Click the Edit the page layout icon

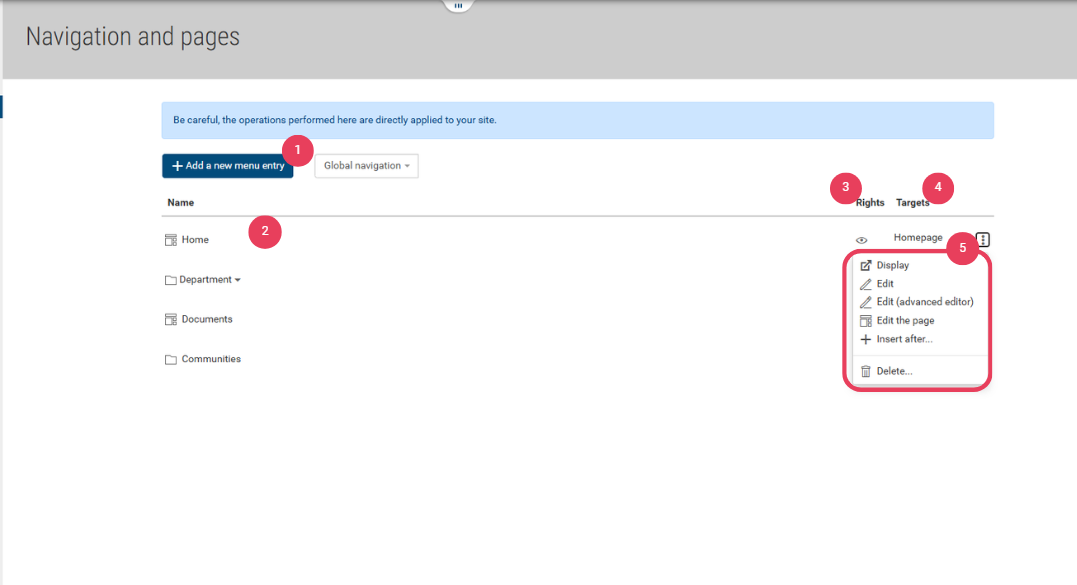pyautogui.click(x=866, y=321)
